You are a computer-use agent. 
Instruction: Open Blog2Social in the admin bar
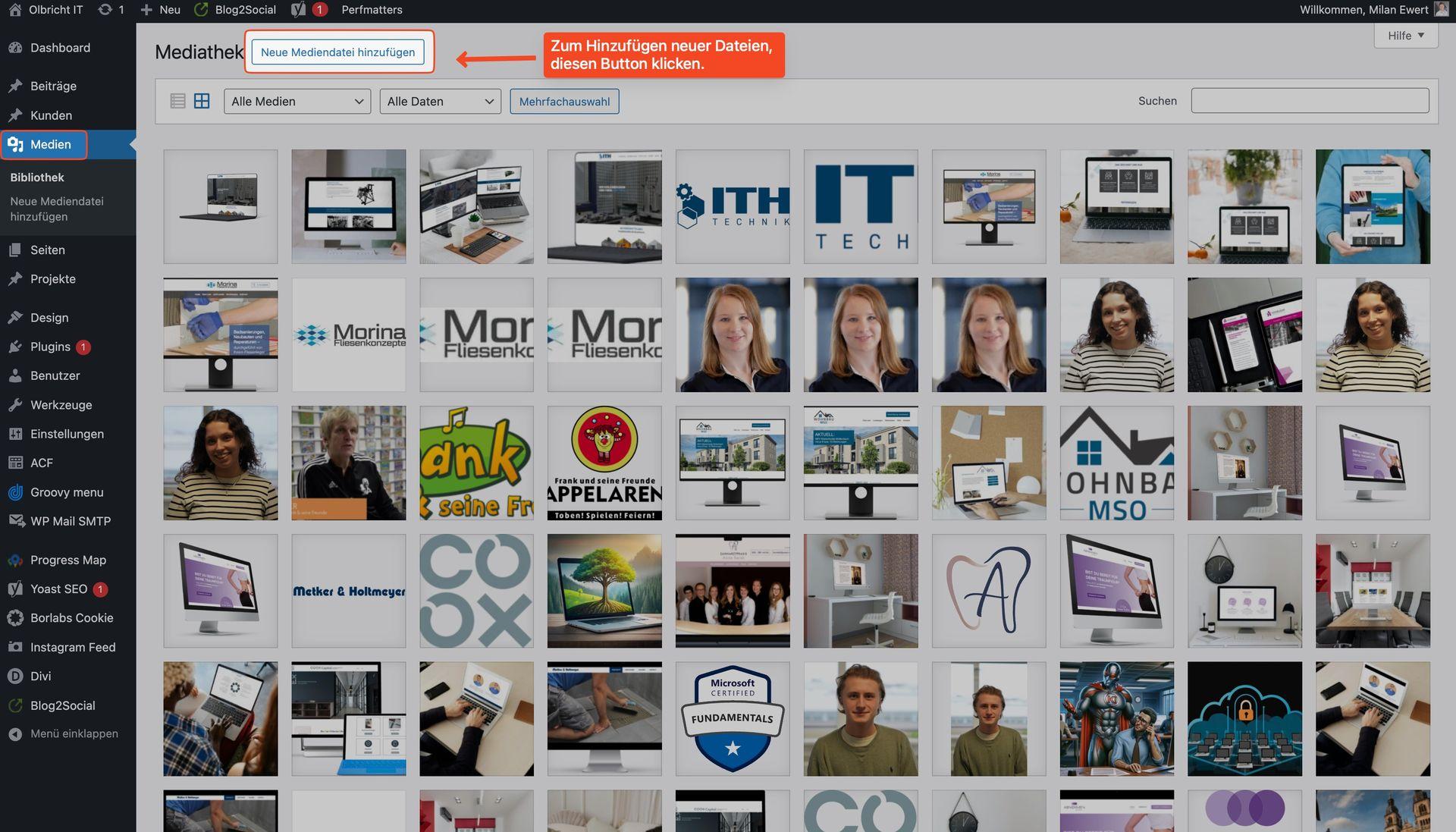coord(235,10)
